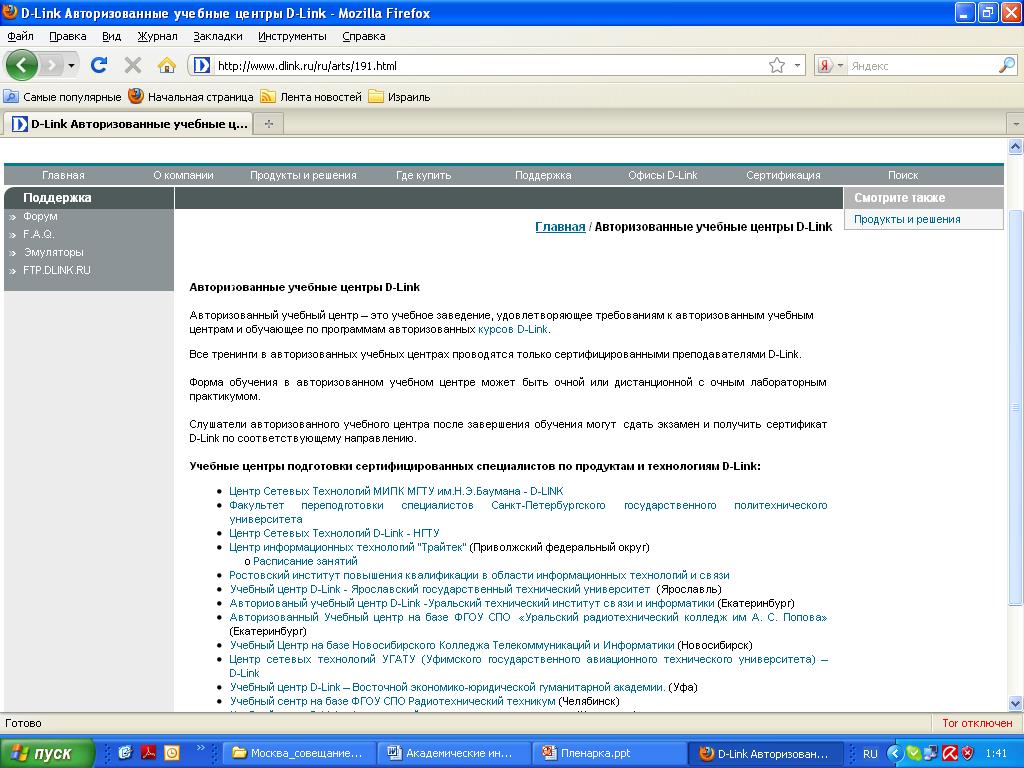1024x768 pixels.
Task: Open the Начальная страница bookmark
Action: point(191,97)
